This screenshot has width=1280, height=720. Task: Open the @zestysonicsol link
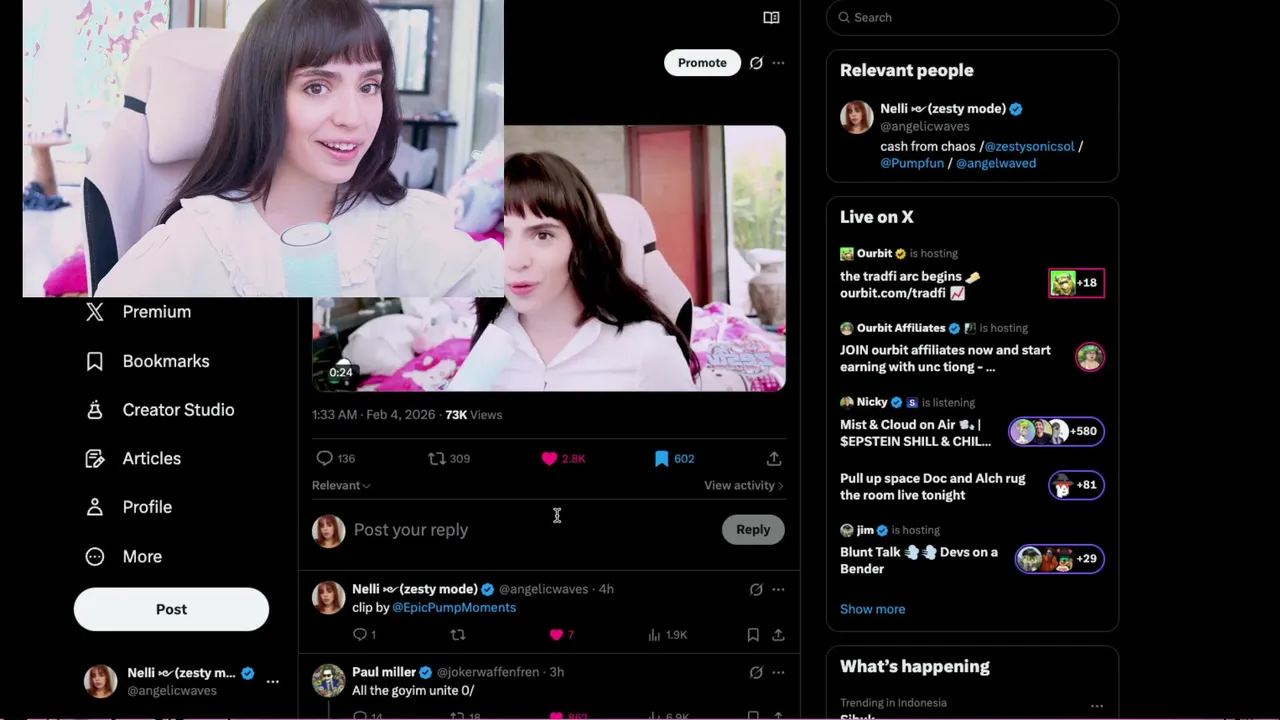point(1029,146)
